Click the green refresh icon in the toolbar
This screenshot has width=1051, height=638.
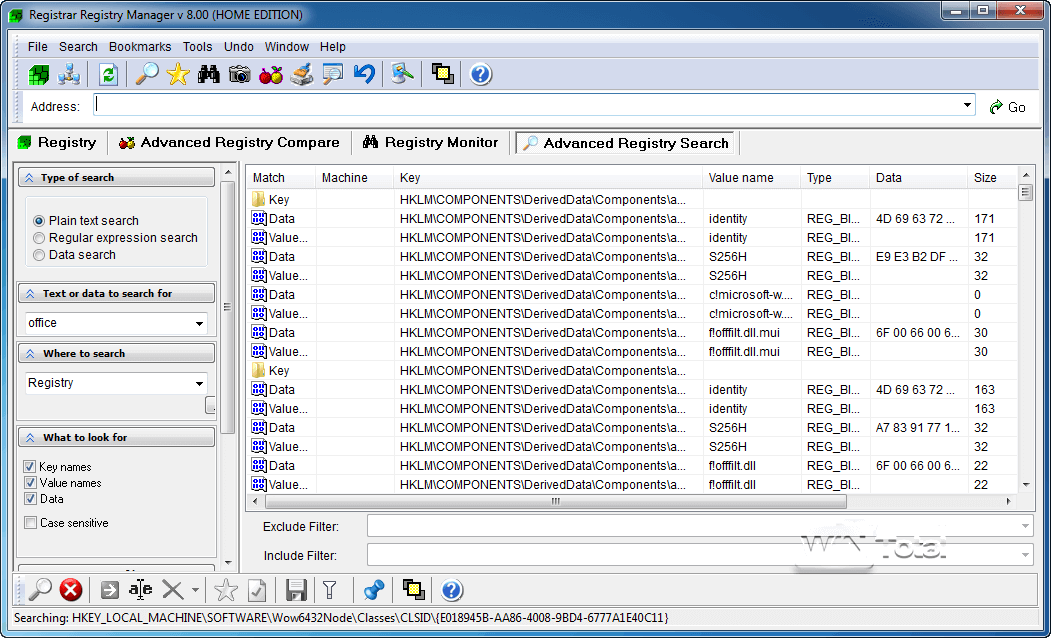(108, 74)
